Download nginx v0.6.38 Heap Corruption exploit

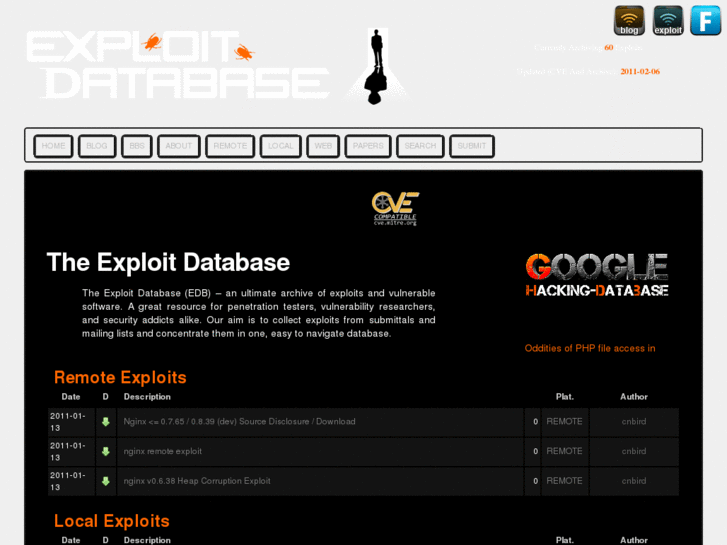click(x=106, y=481)
